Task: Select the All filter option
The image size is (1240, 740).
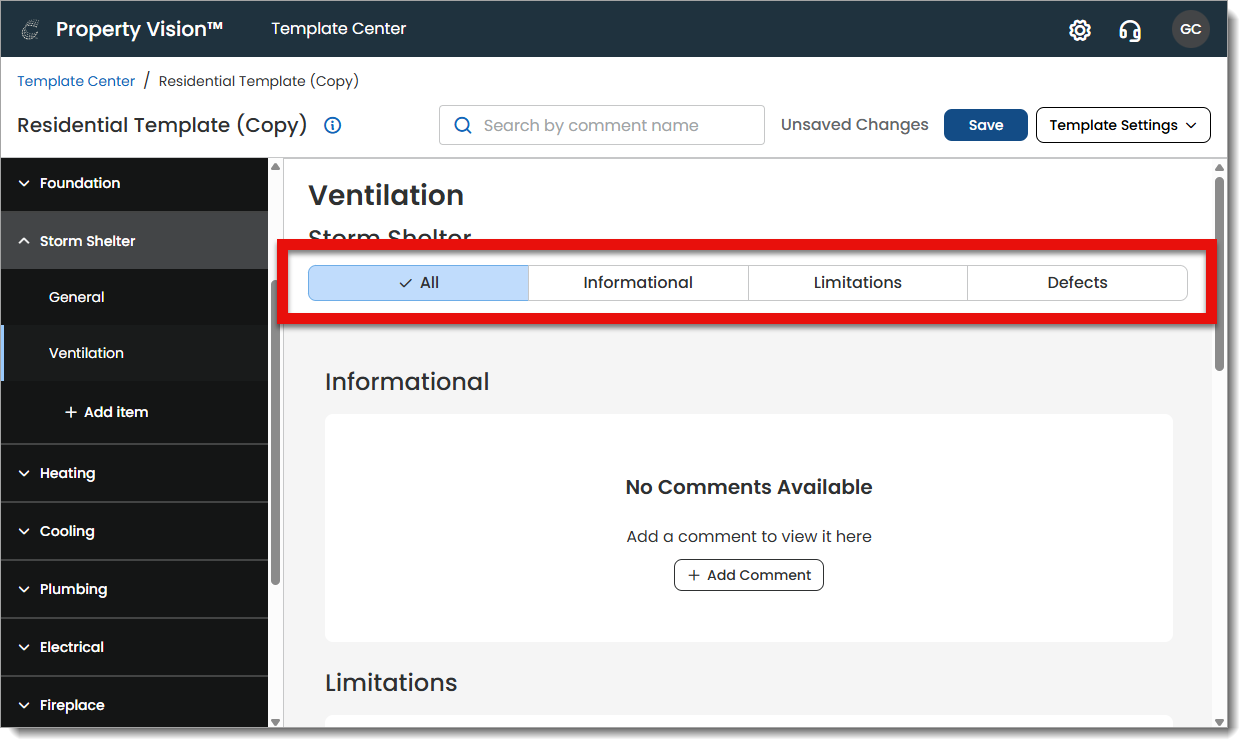Action: (418, 283)
